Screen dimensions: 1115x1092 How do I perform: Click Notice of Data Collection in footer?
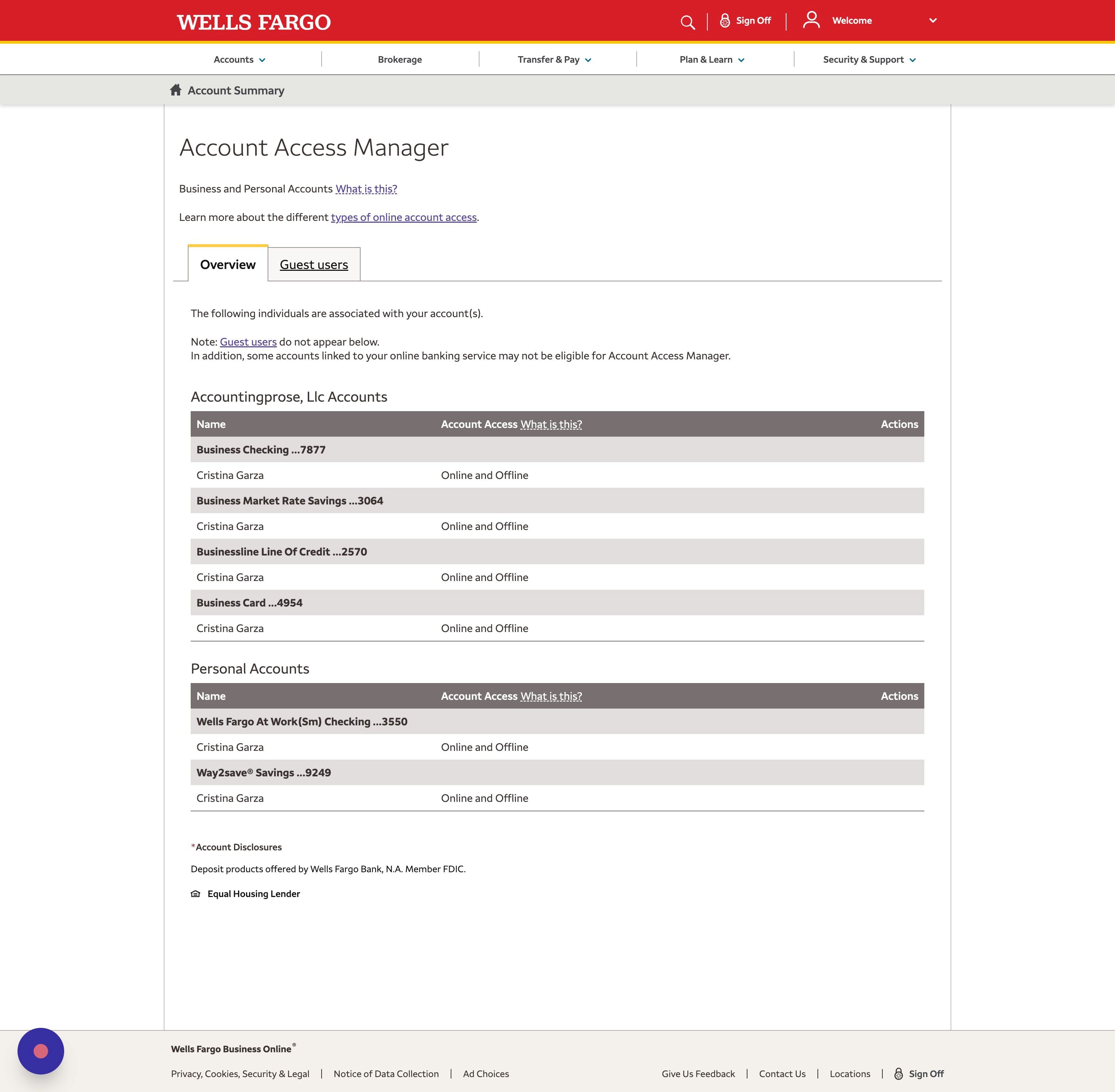[386, 1073]
